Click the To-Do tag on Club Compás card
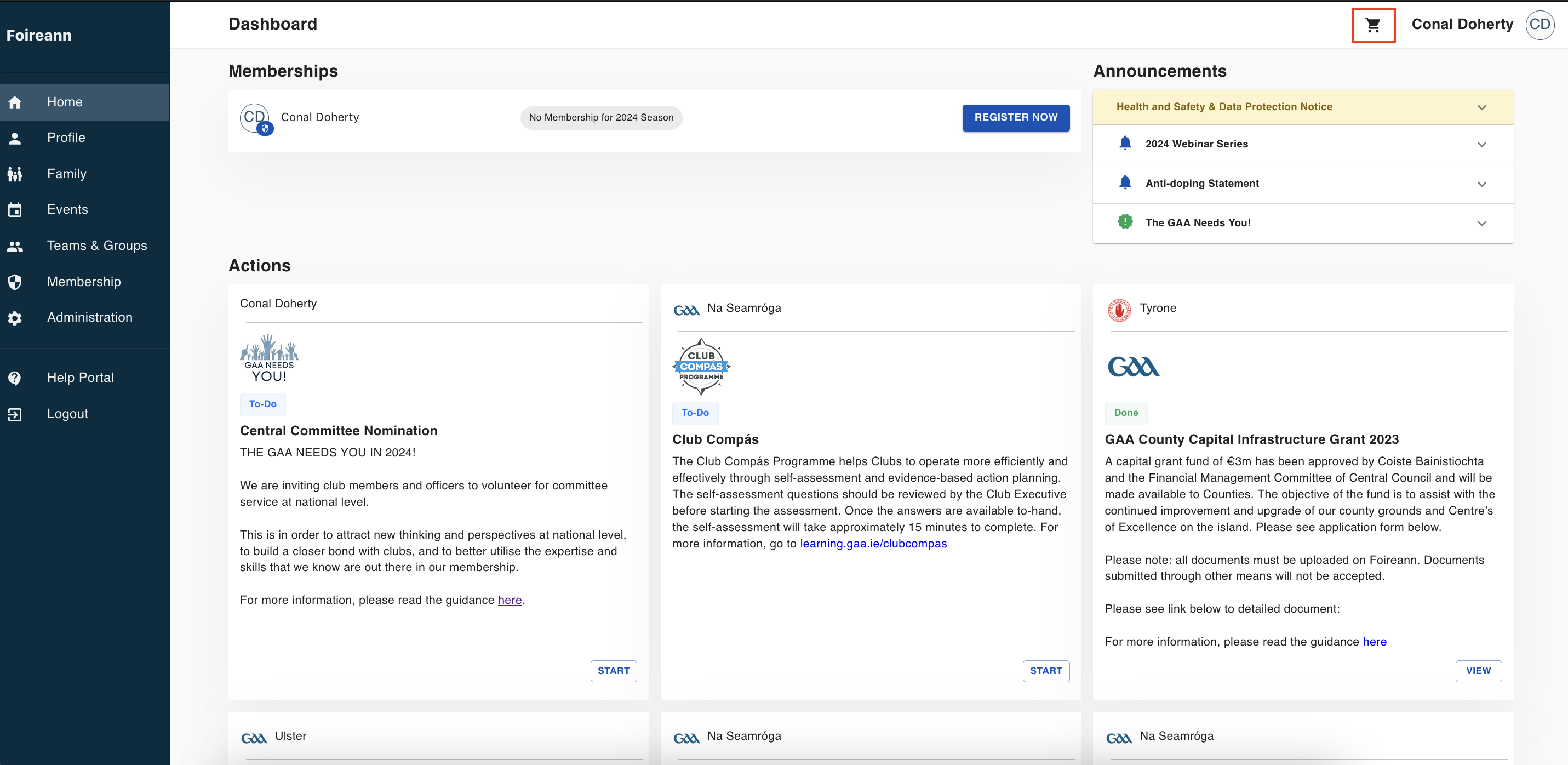 695,413
